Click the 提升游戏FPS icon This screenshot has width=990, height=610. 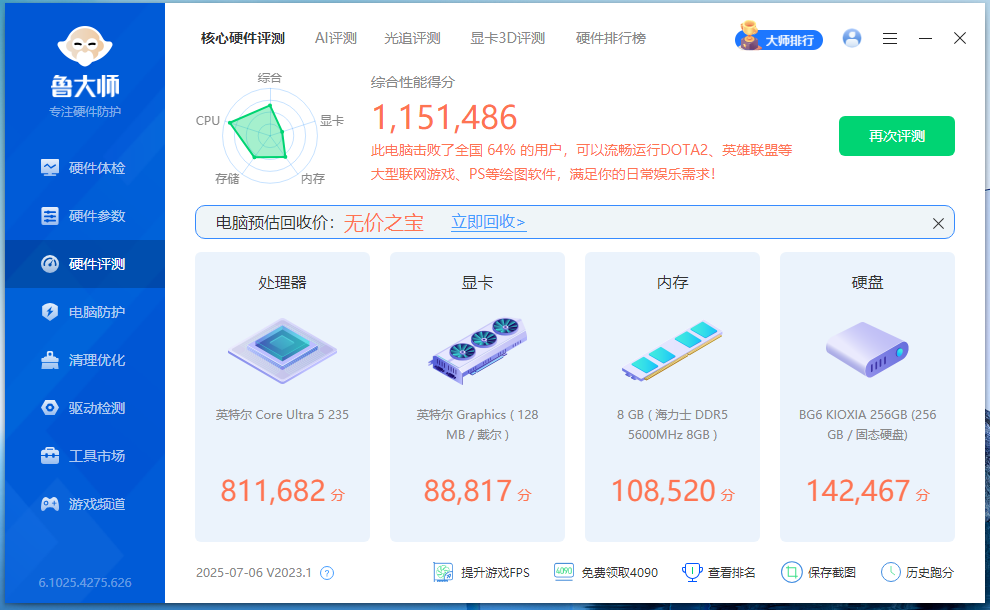pos(443,572)
